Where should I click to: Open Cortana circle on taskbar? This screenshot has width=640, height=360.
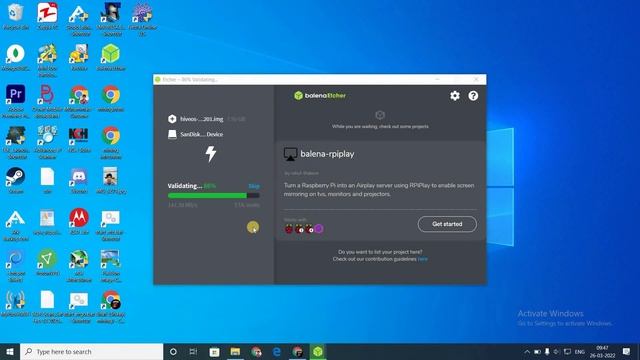173,351
